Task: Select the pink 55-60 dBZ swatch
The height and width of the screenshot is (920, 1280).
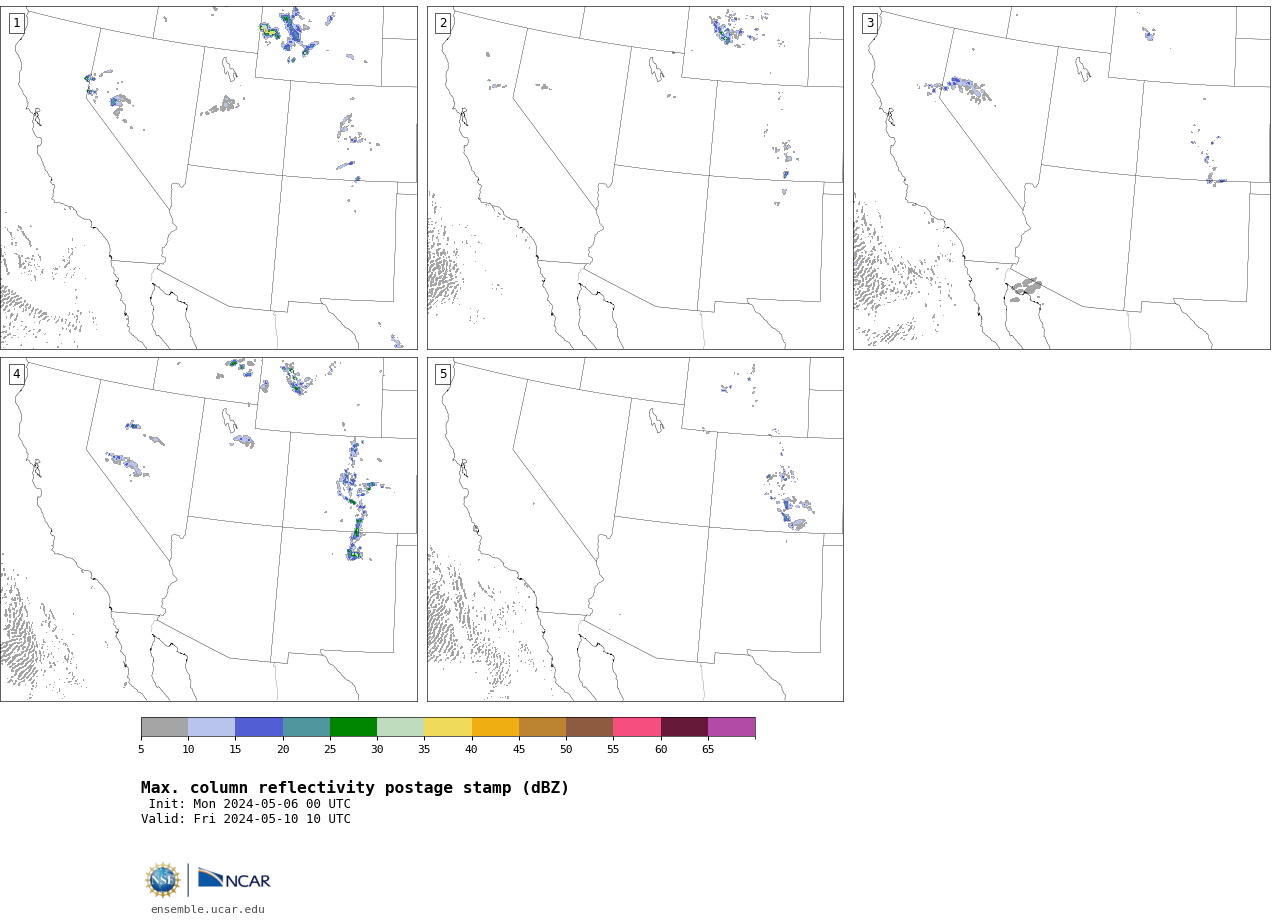Action: [637, 727]
